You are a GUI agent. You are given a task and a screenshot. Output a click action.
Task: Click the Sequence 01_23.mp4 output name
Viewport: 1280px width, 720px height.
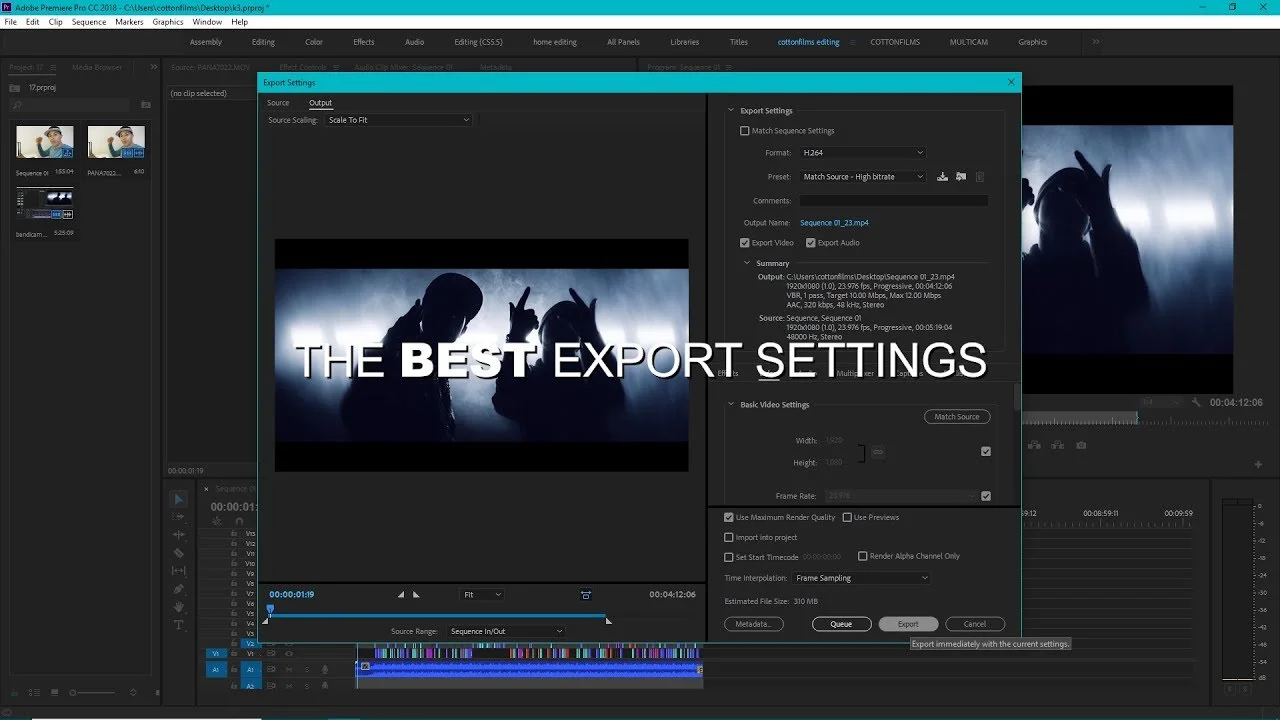(834, 223)
